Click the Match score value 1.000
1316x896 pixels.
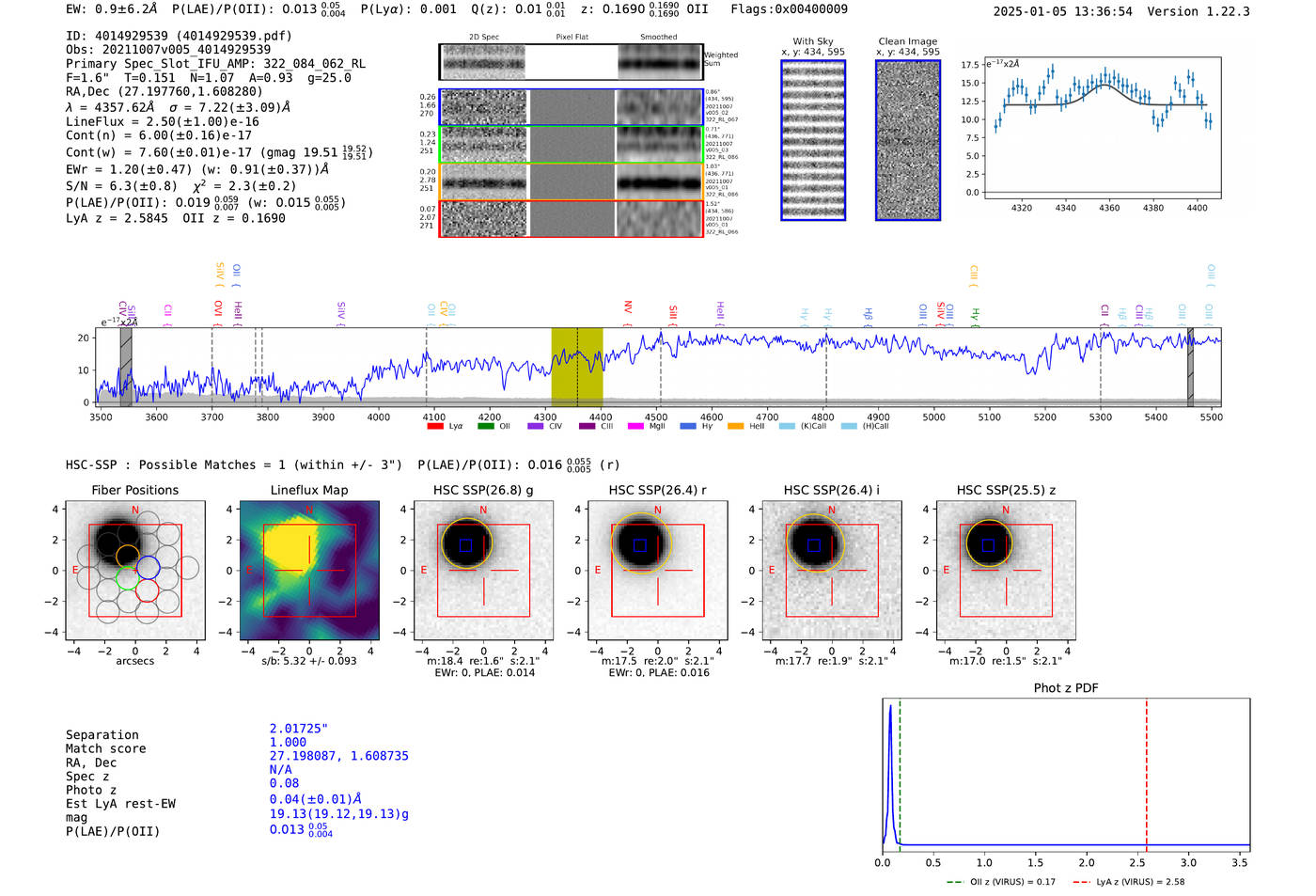pos(288,742)
